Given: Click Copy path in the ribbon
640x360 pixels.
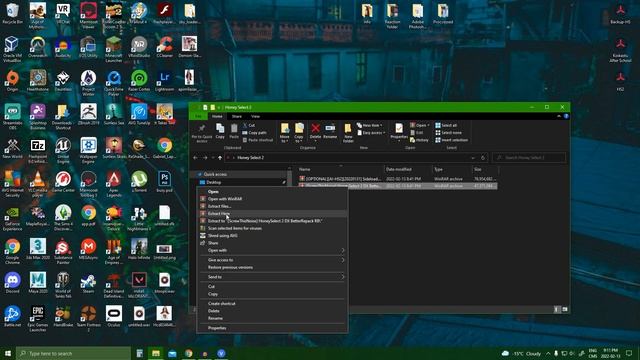Looking at the screenshot, I should (255, 133).
